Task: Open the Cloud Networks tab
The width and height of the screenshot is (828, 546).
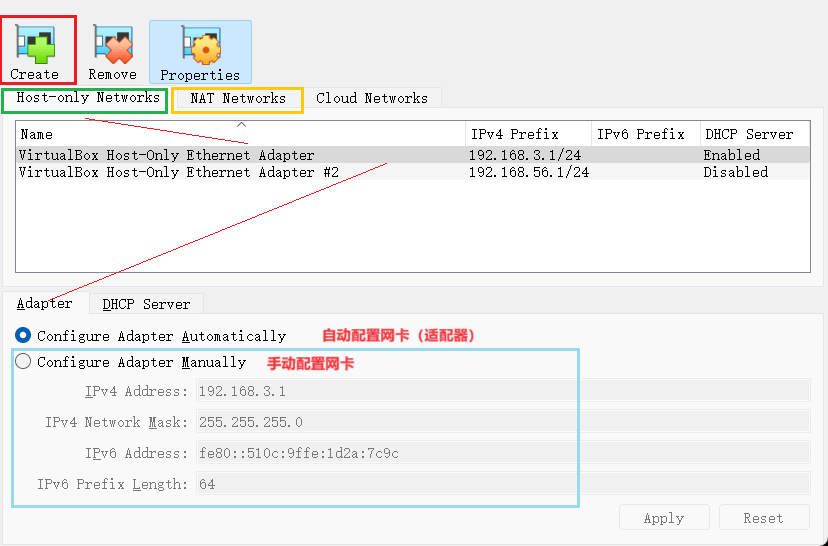Action: click(x=372, y=99)
